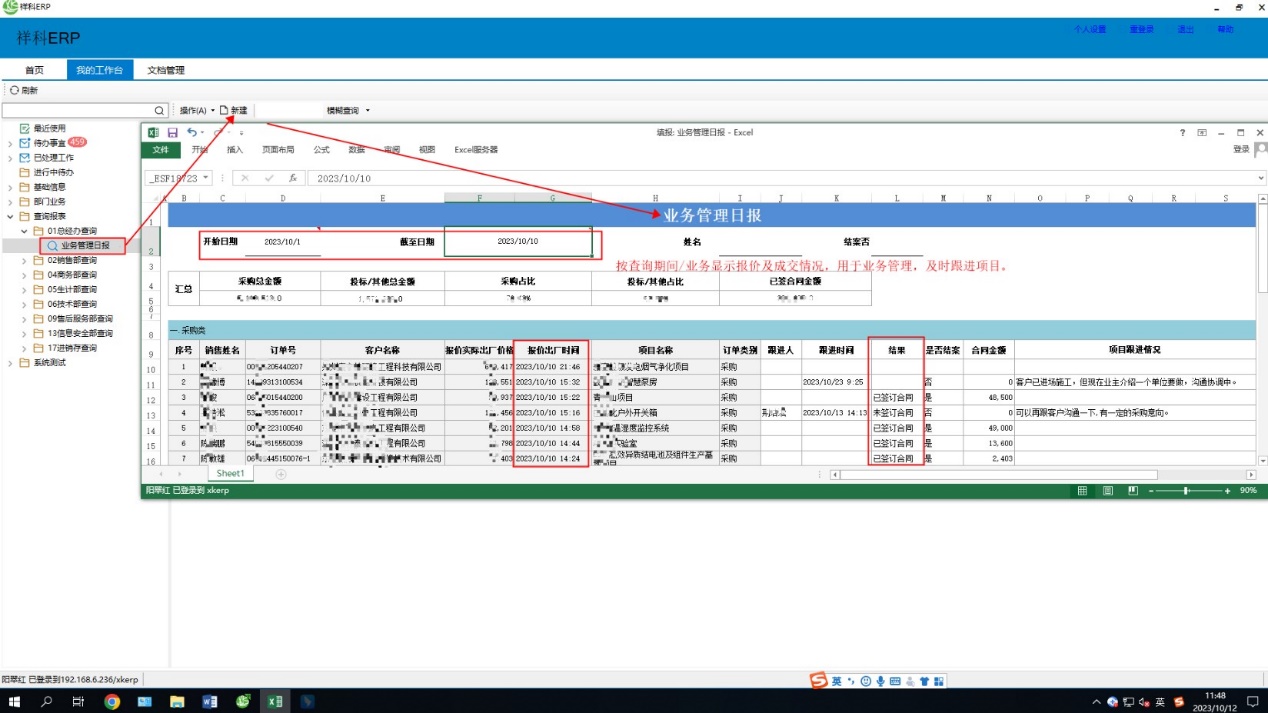The image size is (1268, 713).
Task: Click Page Break Preview icon
Action: click(x=1132, y=491)
